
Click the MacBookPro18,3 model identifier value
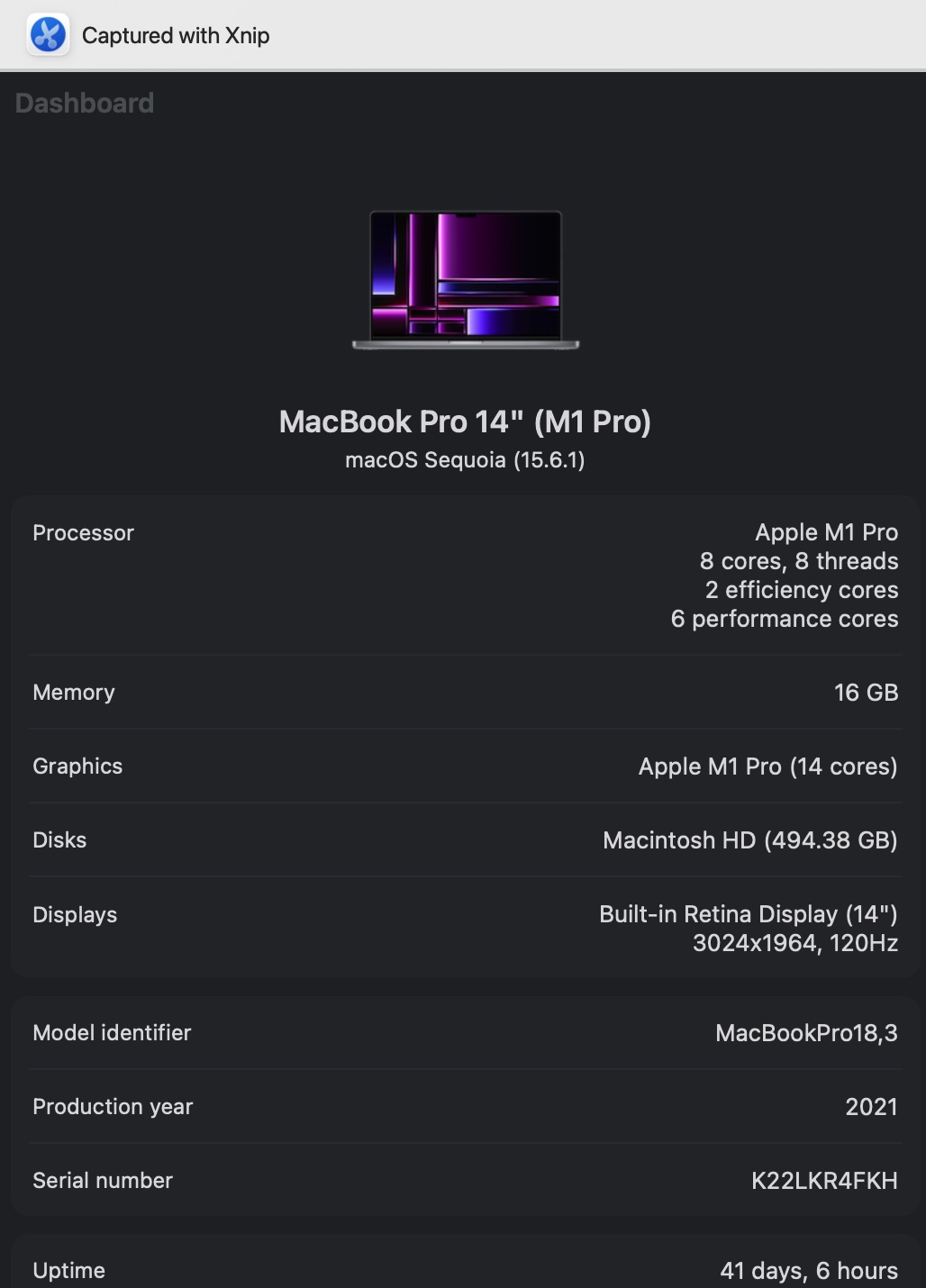[806, 1033]
